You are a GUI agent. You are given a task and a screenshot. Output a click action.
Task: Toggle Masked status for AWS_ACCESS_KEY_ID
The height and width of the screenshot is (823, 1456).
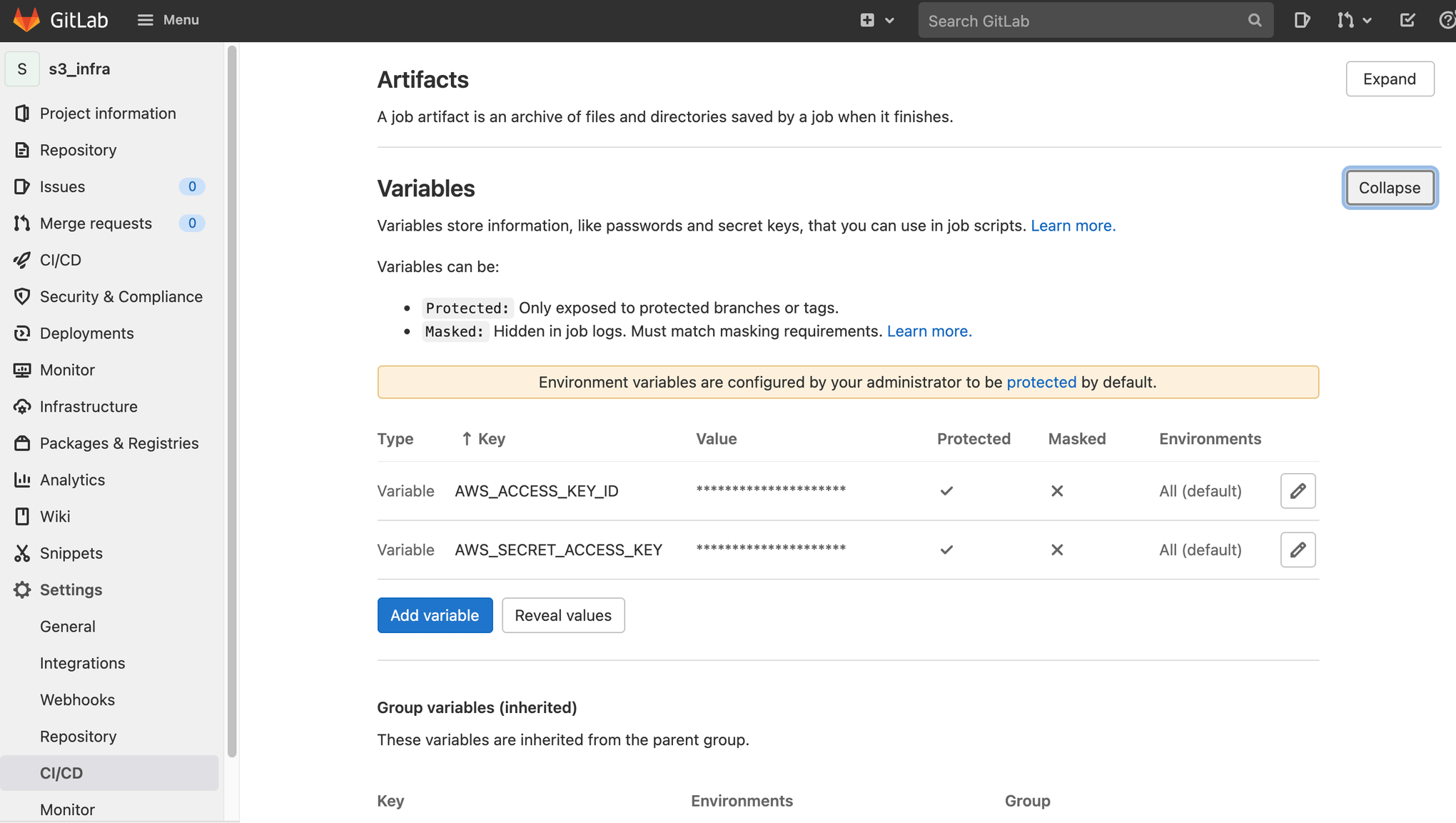[1057, 491]
